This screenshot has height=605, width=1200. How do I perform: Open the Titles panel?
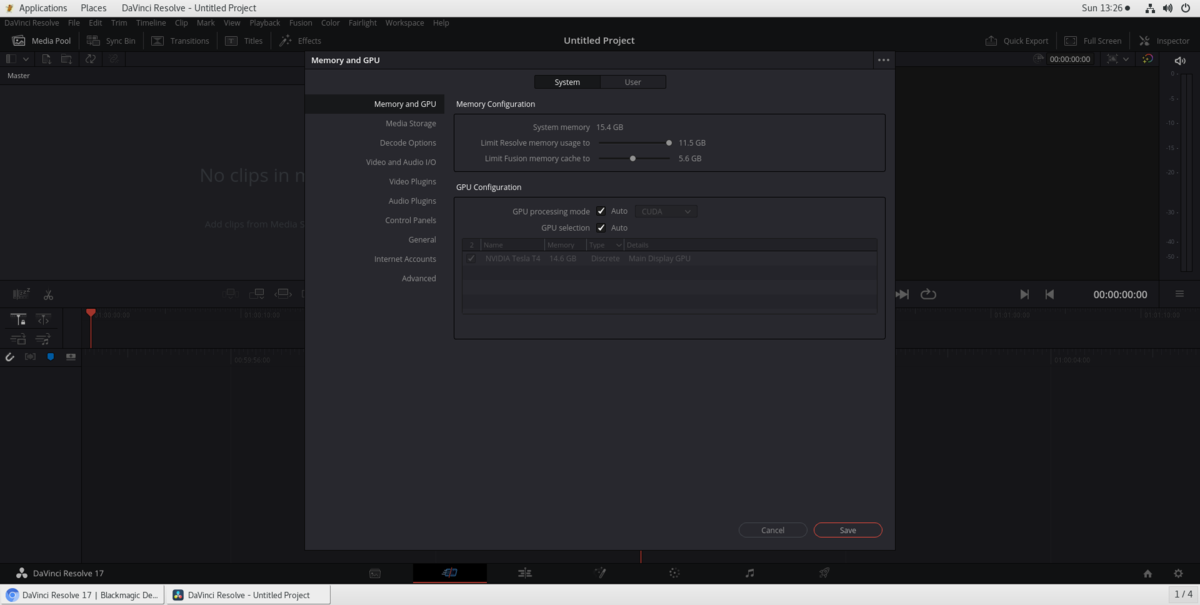pos(244,41)
